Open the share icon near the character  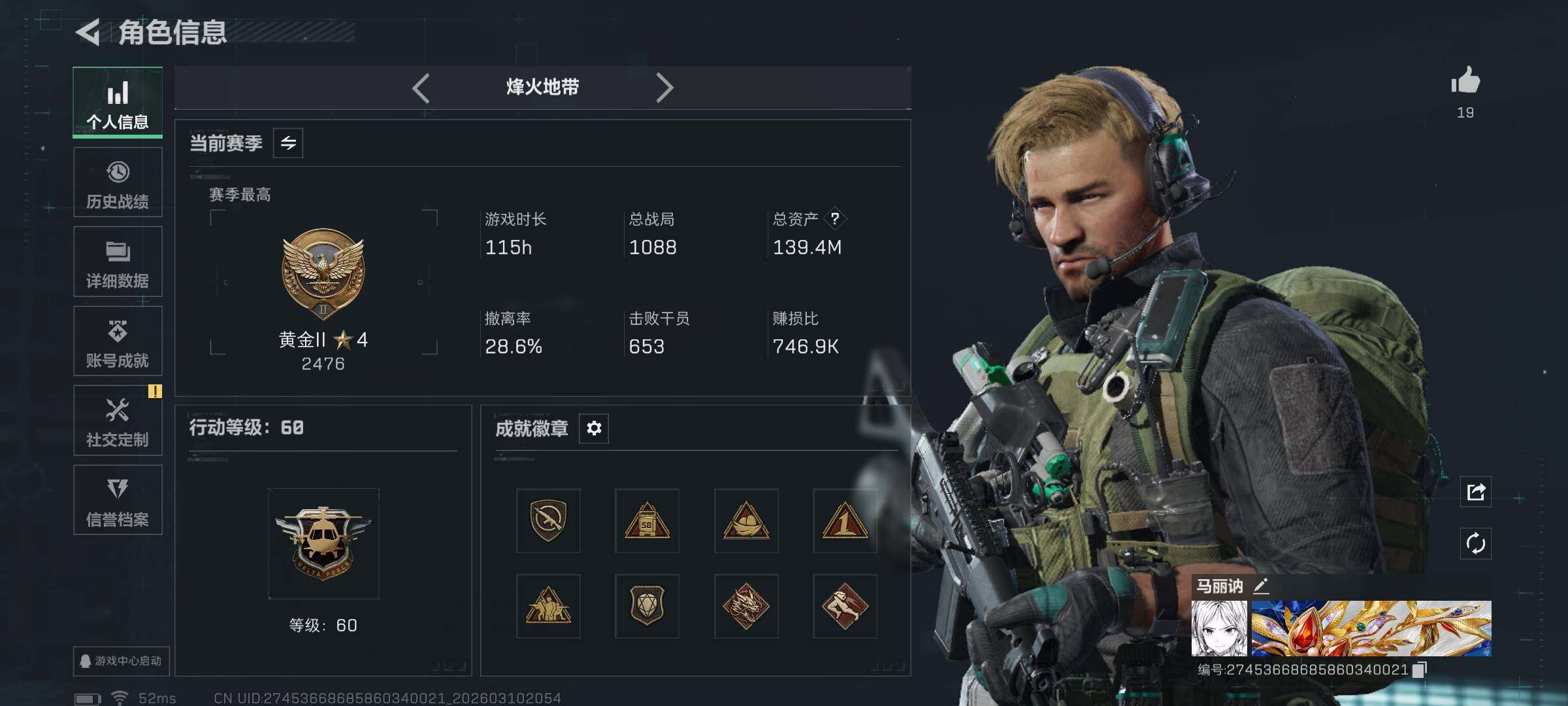click(1476, 492)
